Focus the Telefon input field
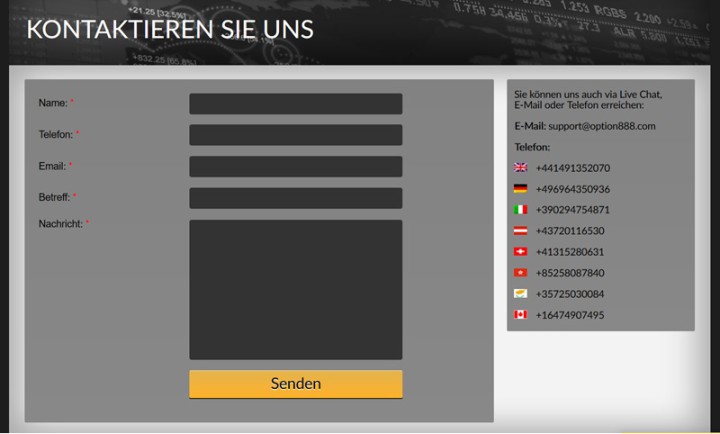The width and height of the screenshot is (720, 434). pos(296,135)
